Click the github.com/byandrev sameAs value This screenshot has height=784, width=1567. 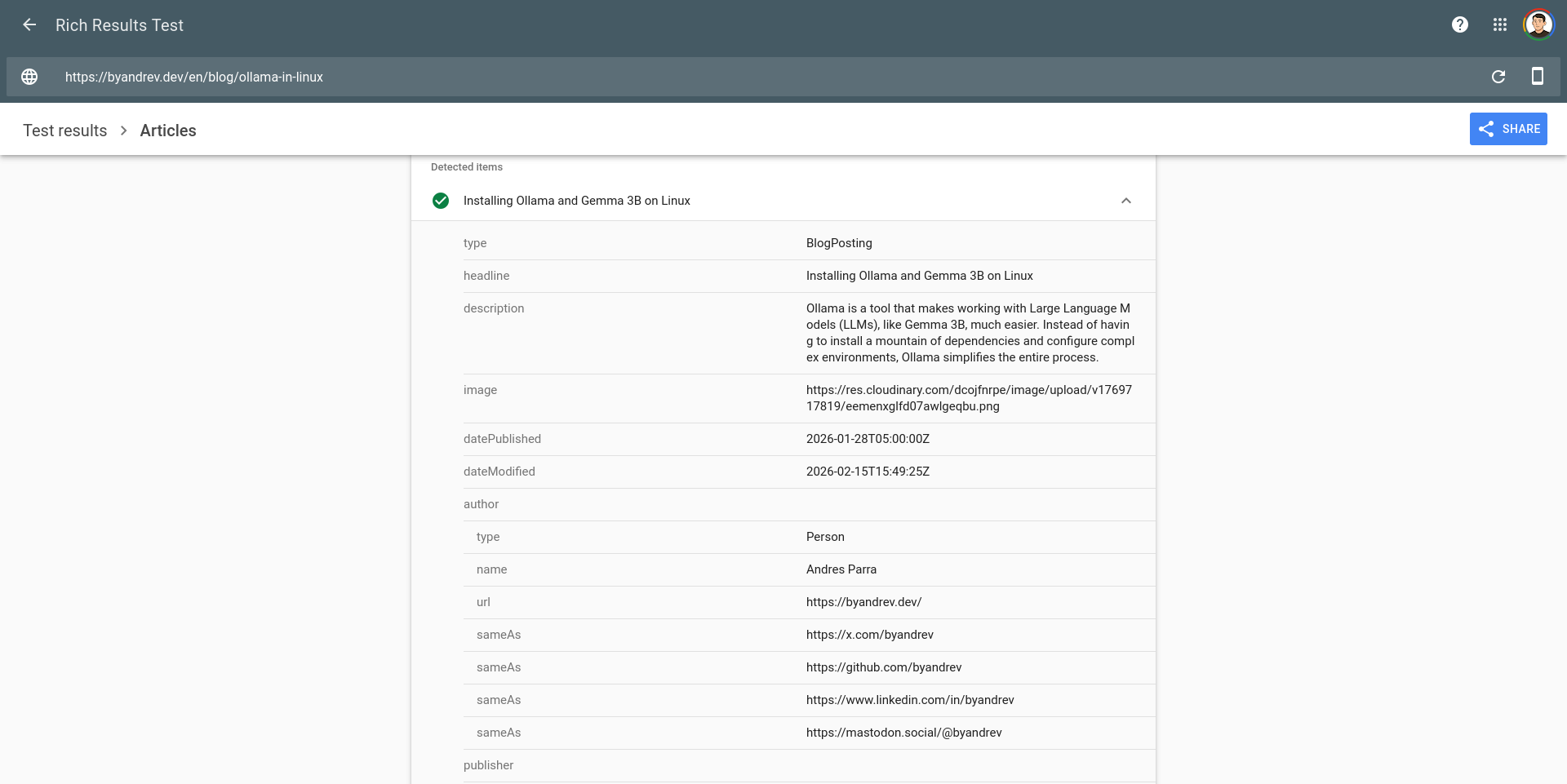(884, 667)
